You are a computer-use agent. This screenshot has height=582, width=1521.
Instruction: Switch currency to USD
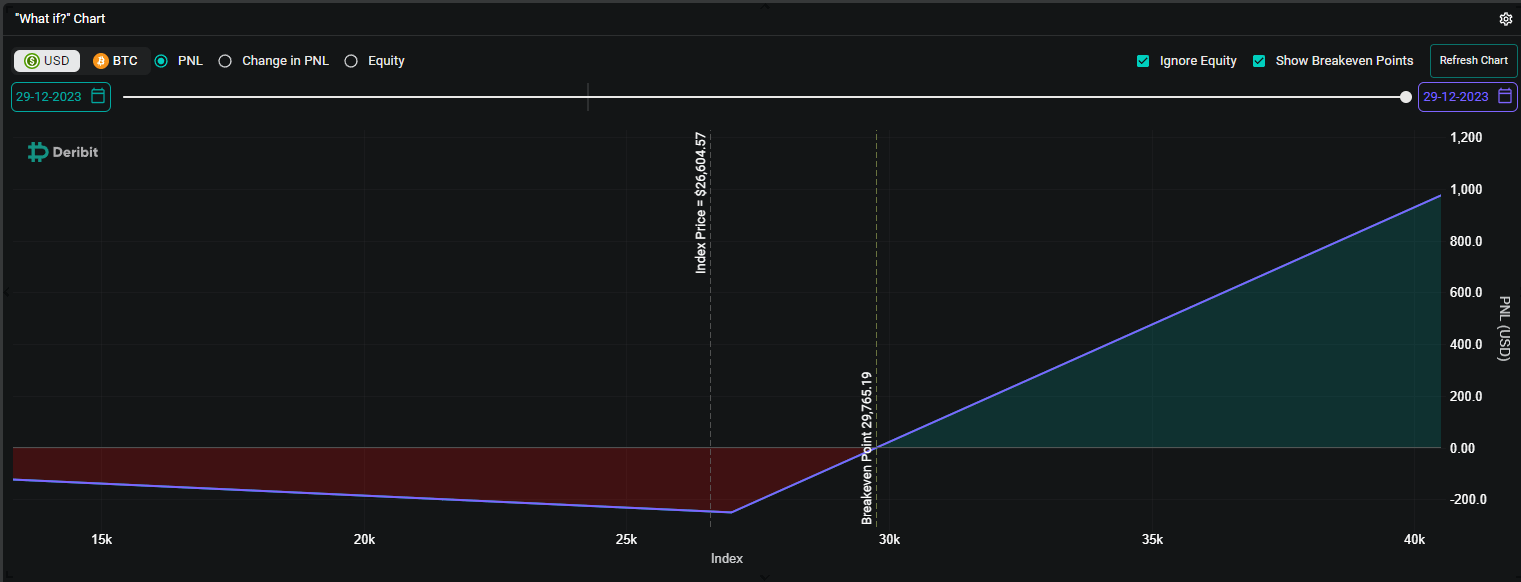[x=47, y=61]
